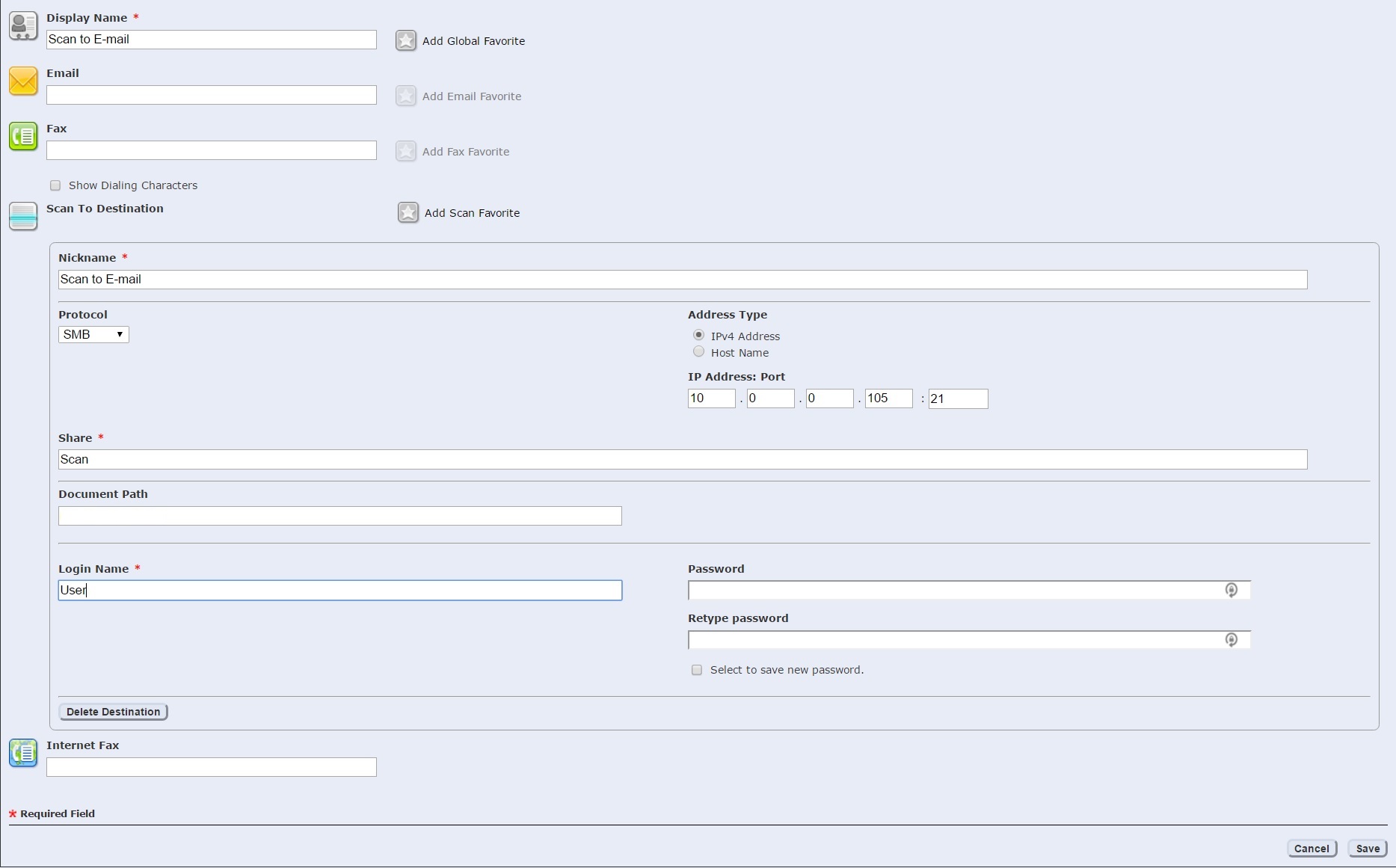Viewport: 1396px width, 868px height.
Task: Open the Protocol SMB dropdown
Action: coord(93,335)
